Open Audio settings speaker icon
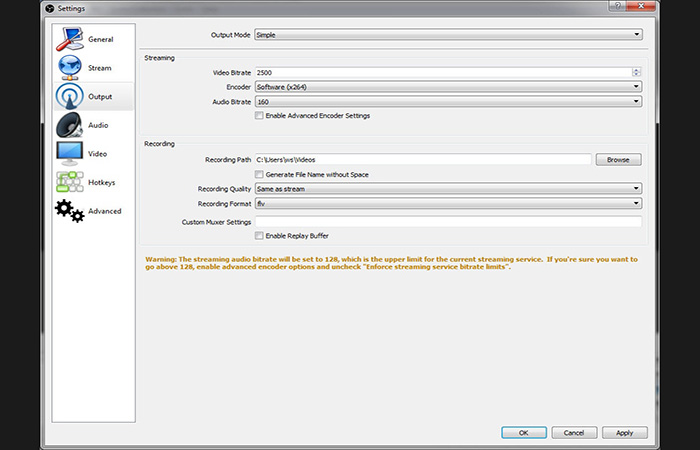The image size is (700, 450). (x=70, y=125)
